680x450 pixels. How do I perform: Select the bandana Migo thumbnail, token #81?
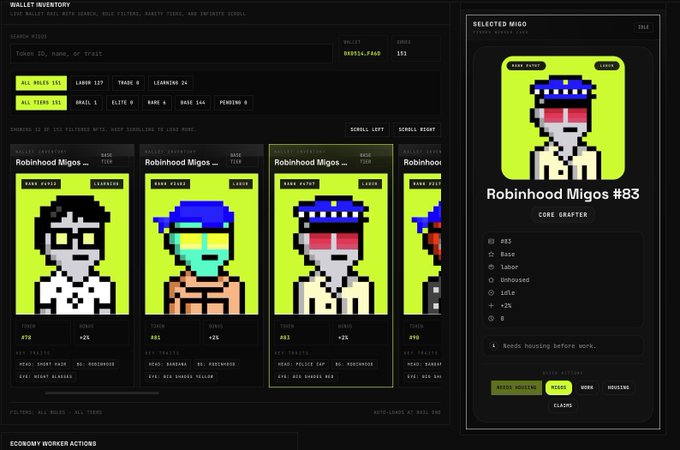pos(202,244)
